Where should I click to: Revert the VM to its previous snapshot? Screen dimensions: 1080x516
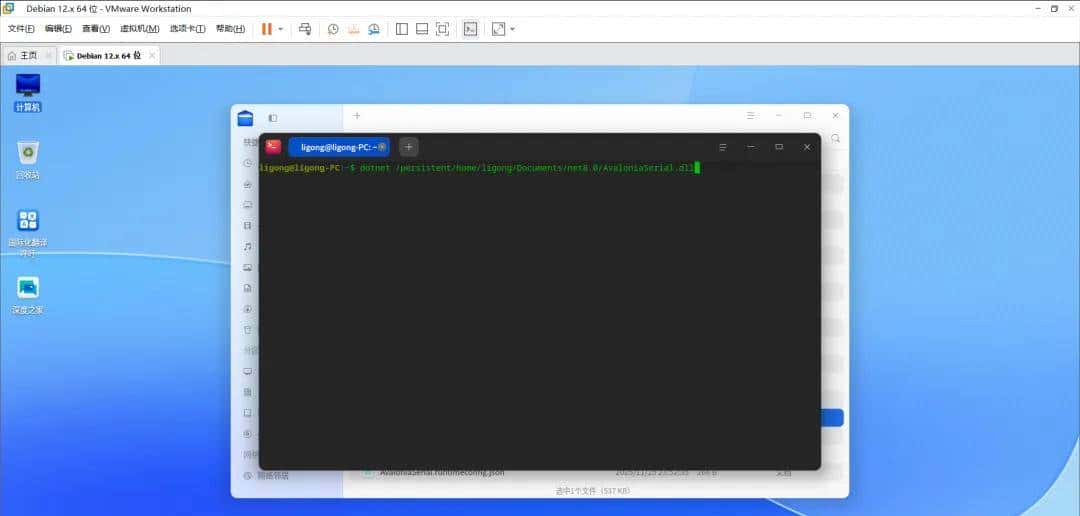pos(353,29)
